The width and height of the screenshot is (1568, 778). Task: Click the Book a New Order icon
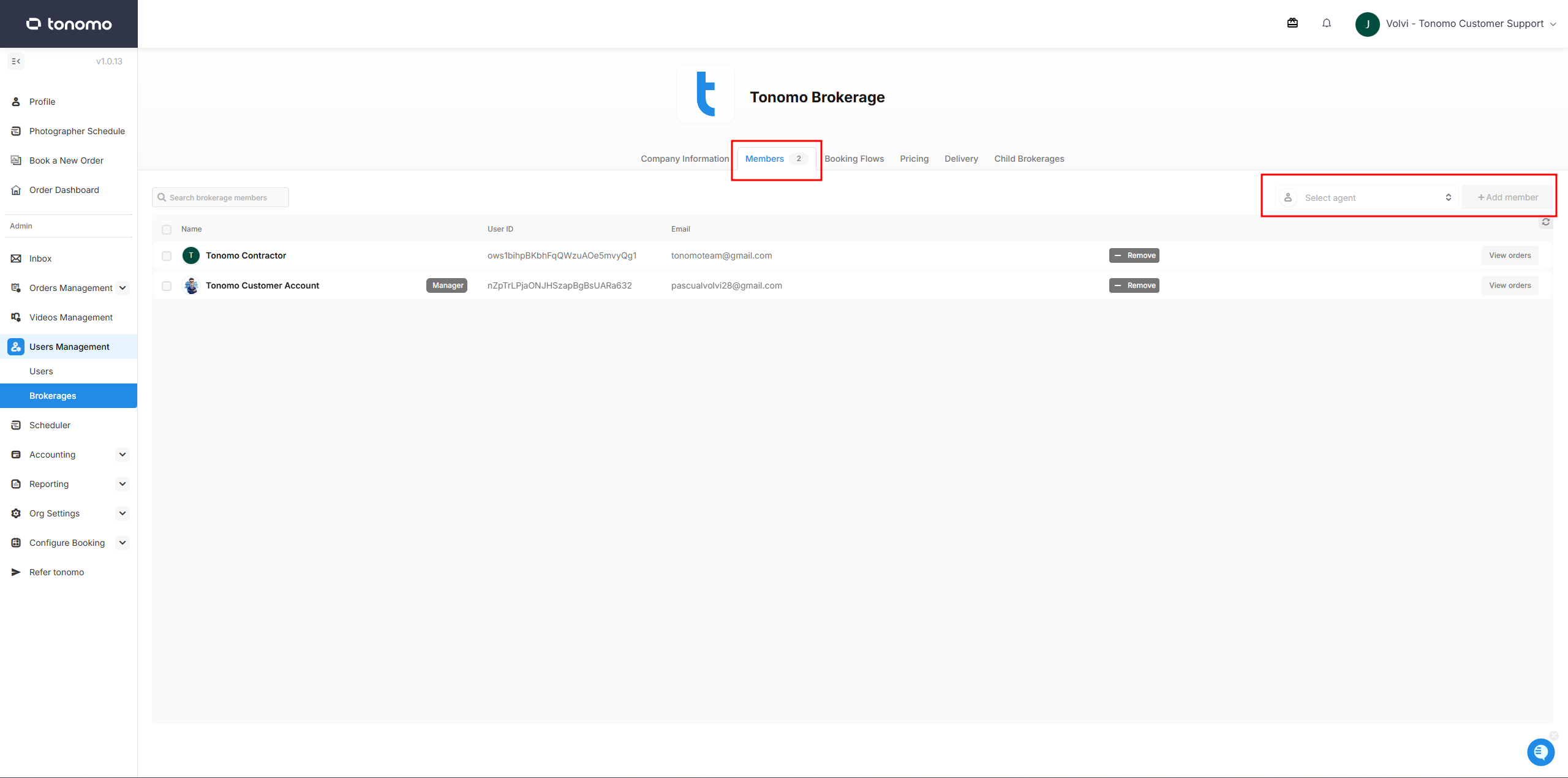[16, 161]
